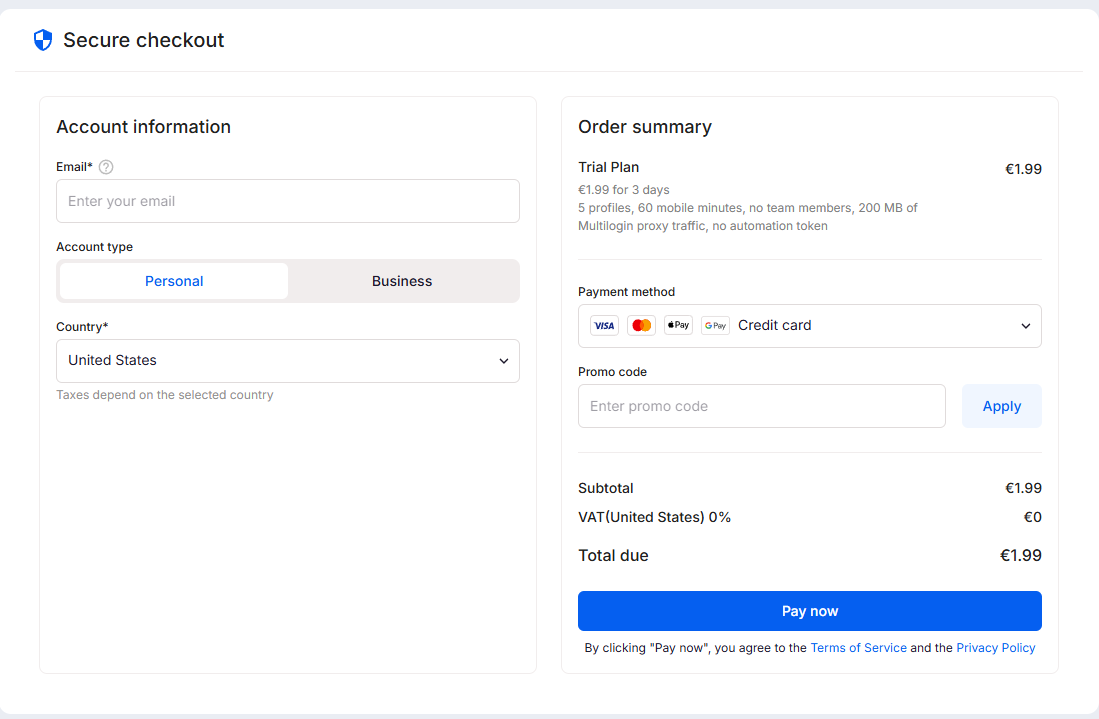This screenshot has width=1099, height=719.
Task: Click the blue shield icon near Secure checkout
Action: (42, 39)
